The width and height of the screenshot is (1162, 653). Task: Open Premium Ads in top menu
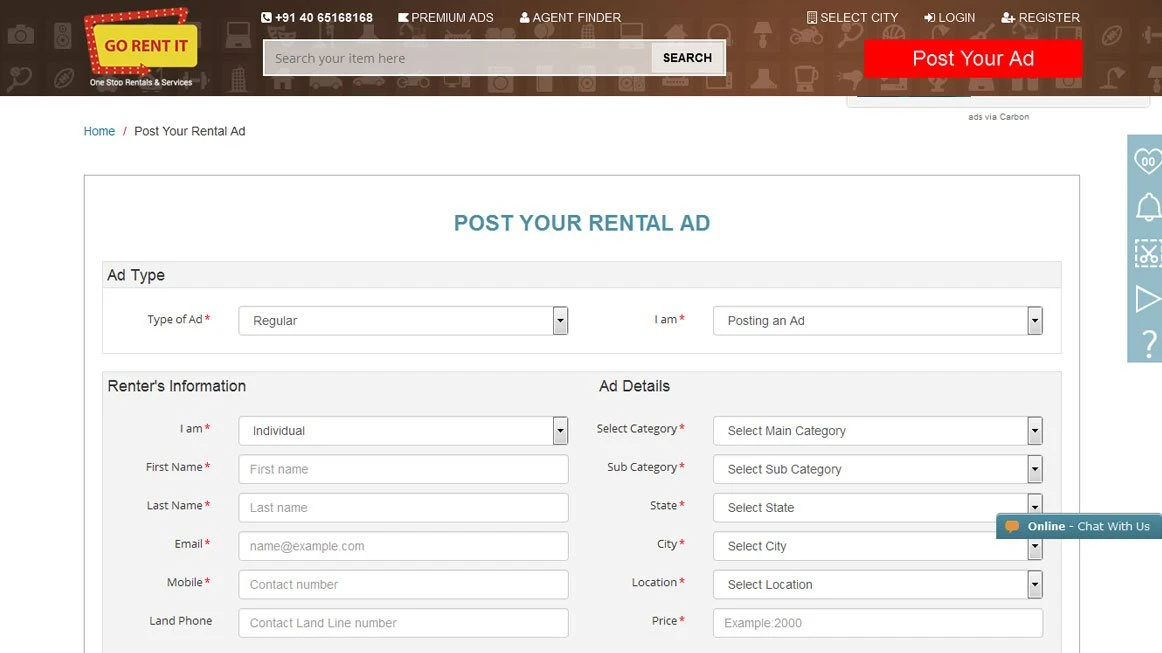pos(446,18)
